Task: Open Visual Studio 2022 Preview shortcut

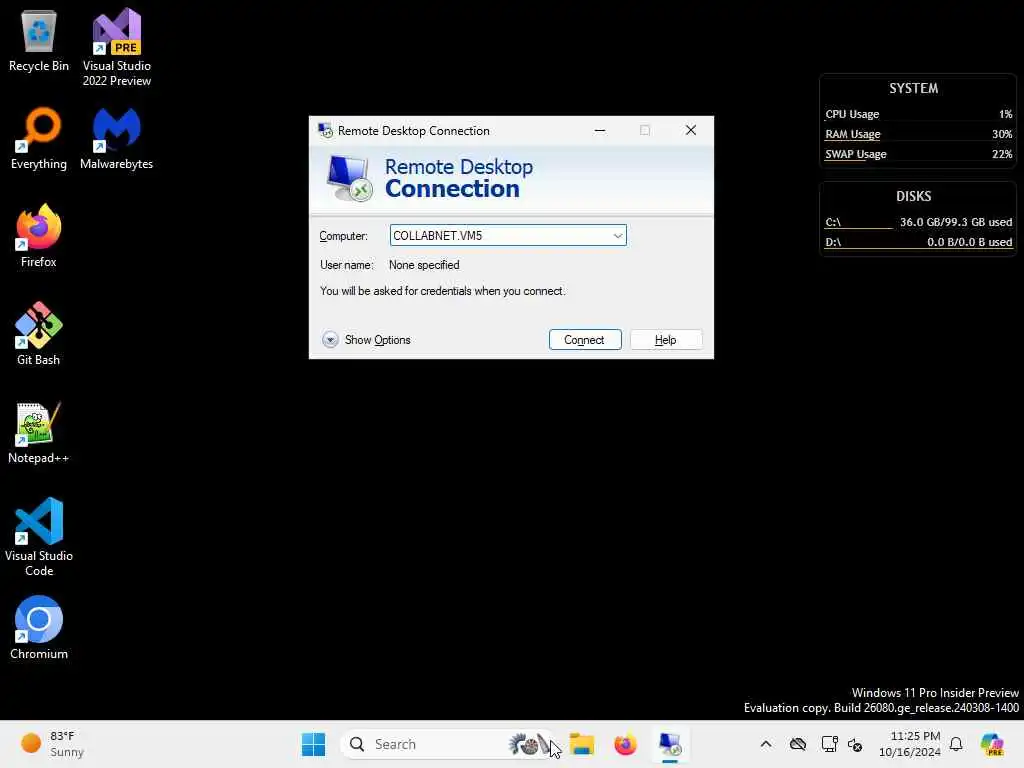Action: tap(116, 47)
